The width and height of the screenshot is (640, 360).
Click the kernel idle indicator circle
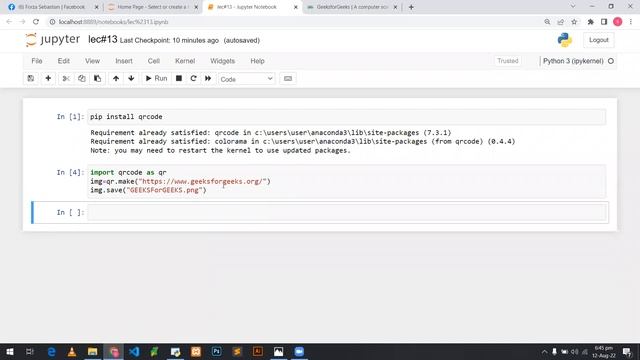tap(611, 61)
